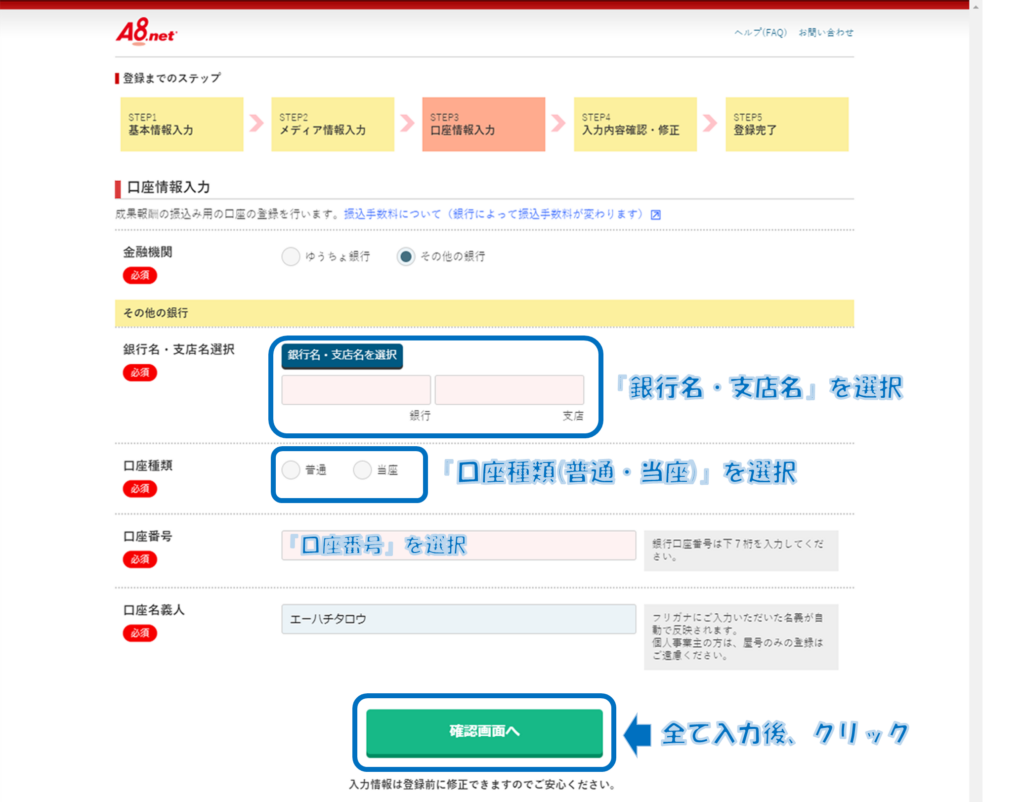Click the bank name (銀行) input field

click(x=356, y=390)
